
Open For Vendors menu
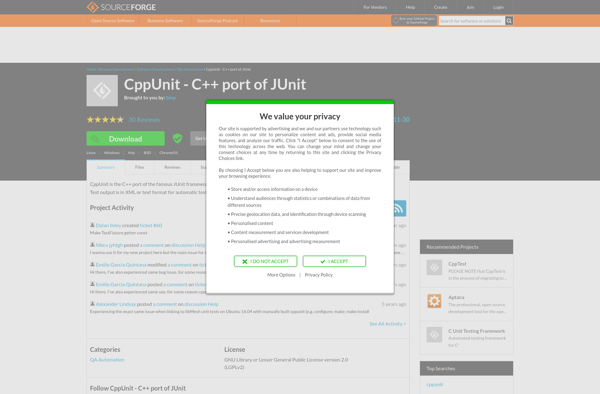tap(375, 7)
